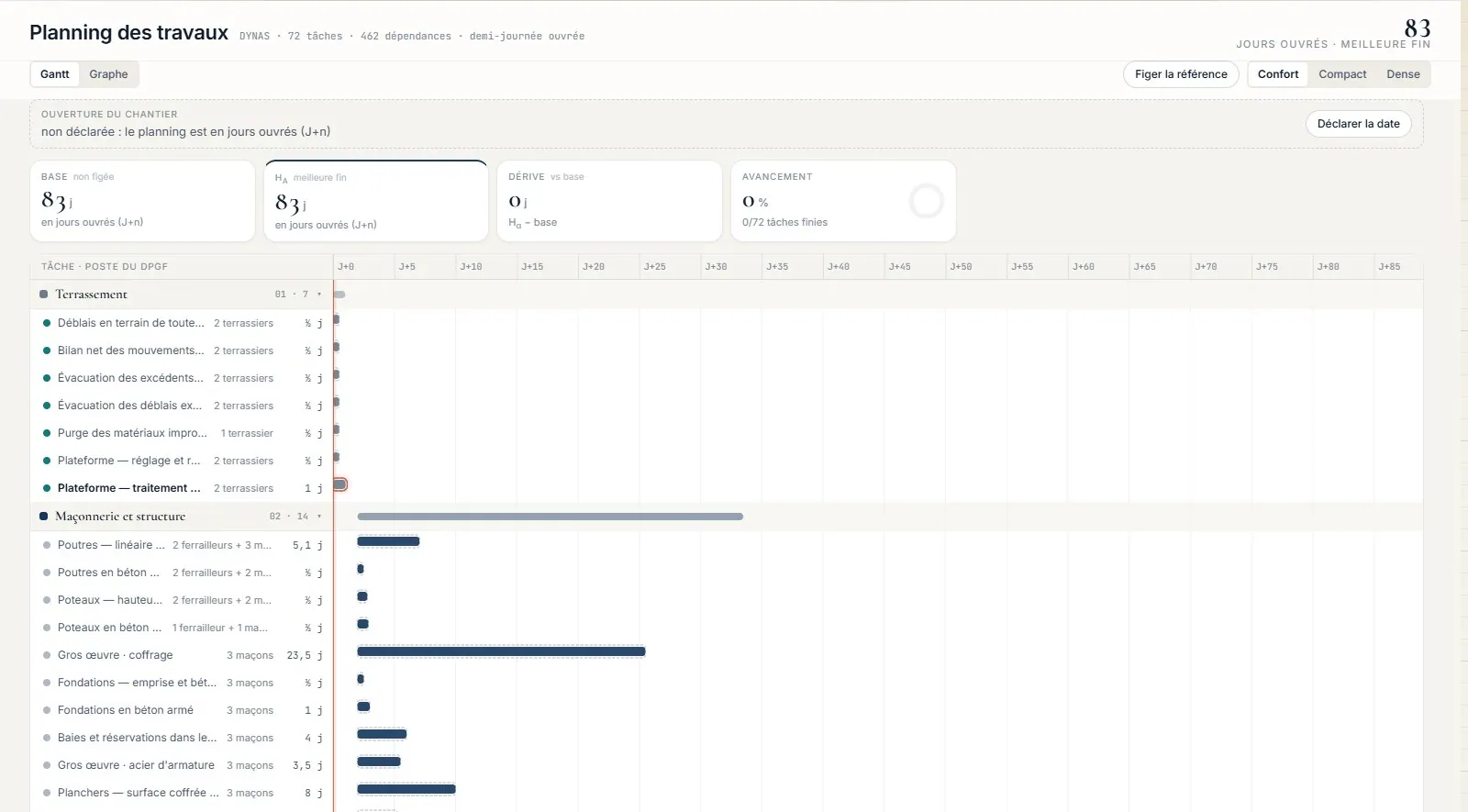Select the BASE non figée card
The width and height of the screenshot is (1468, 812).
(142, 201)
